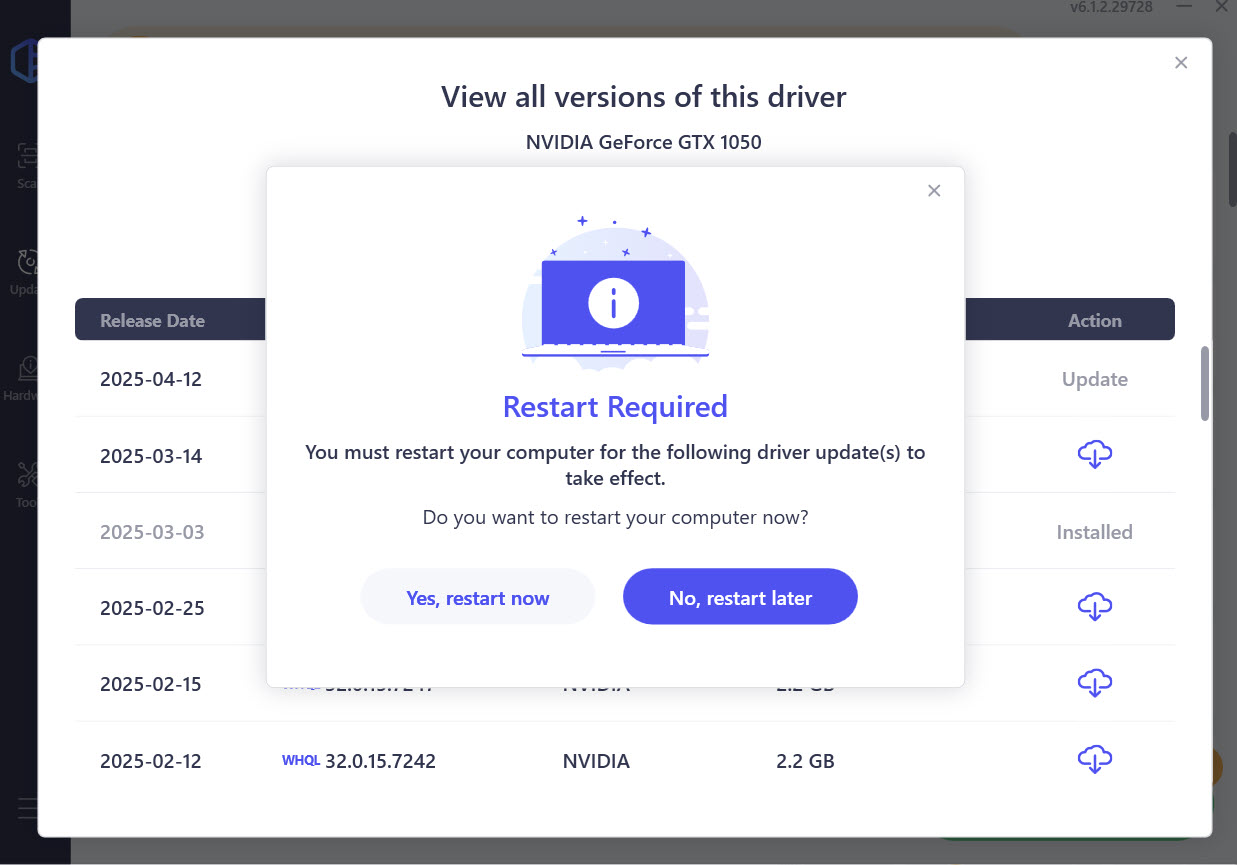The image size is (1237, 865).
Task: Click the Release Date column header
Action: pyautogui.click(x=152, y=321)
